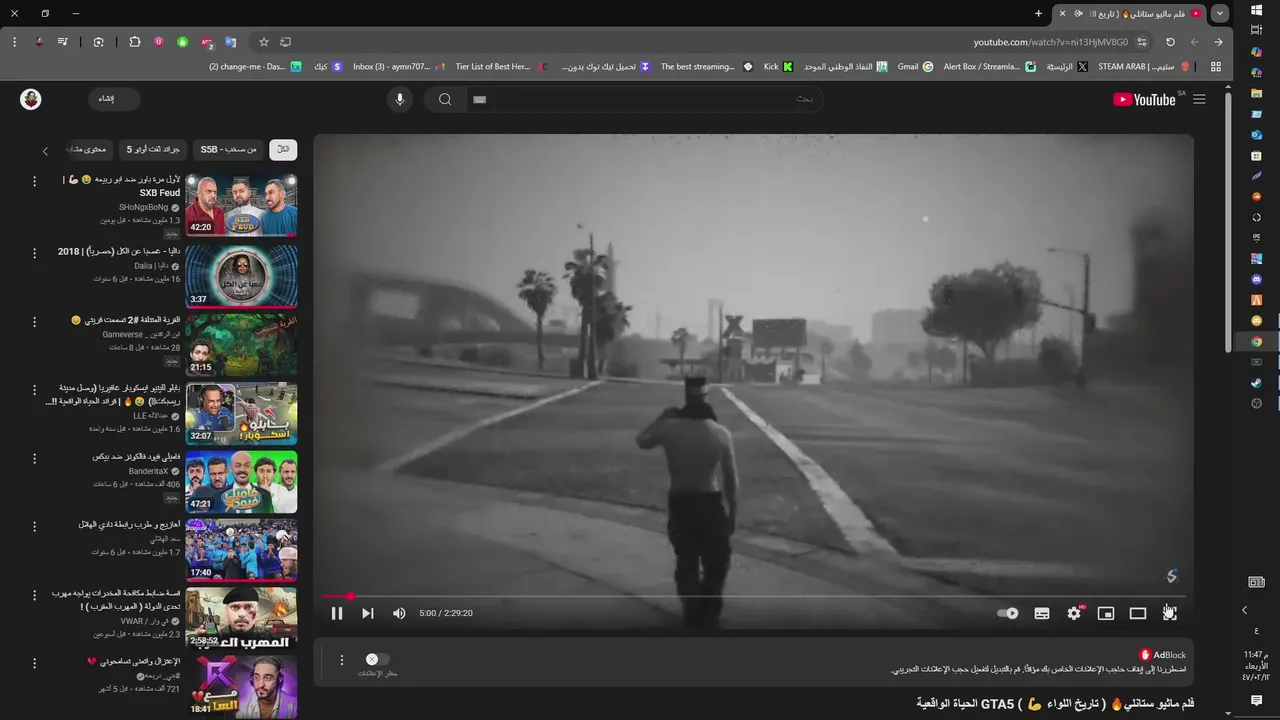Viewport: 1280px width, 720px height.
Task: Open the STEAM ARAB bookmark
Action: click(x=1144, y=67)
